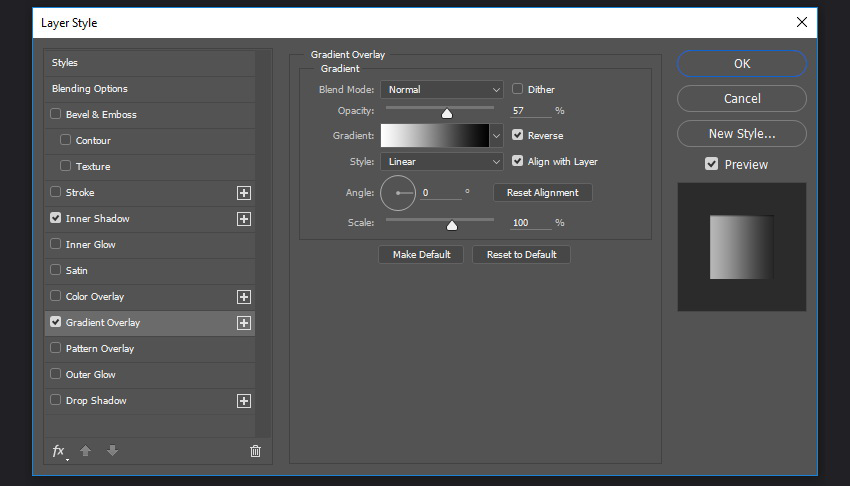Enable the Texture checkbox

(65, 166)
